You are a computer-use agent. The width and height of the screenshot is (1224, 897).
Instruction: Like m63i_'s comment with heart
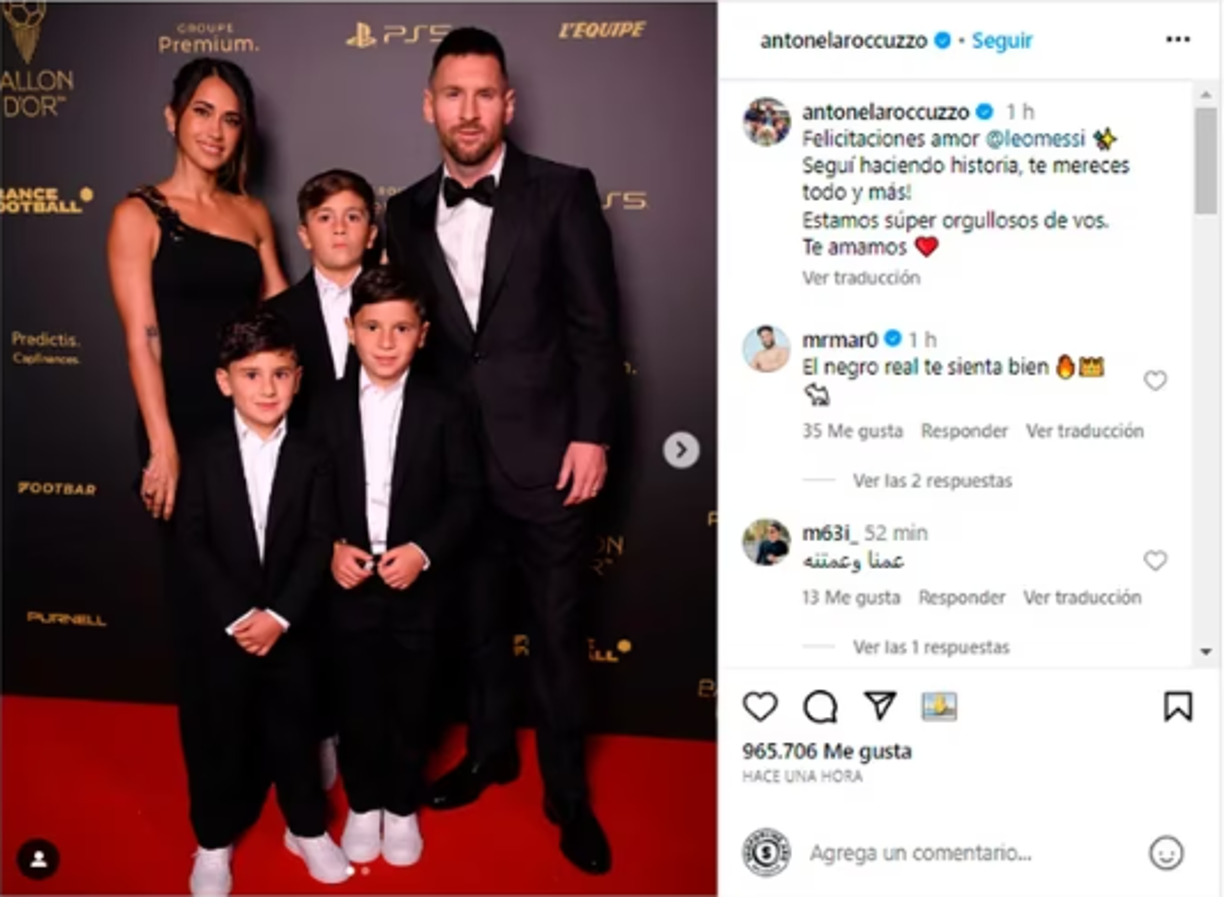1155,561
